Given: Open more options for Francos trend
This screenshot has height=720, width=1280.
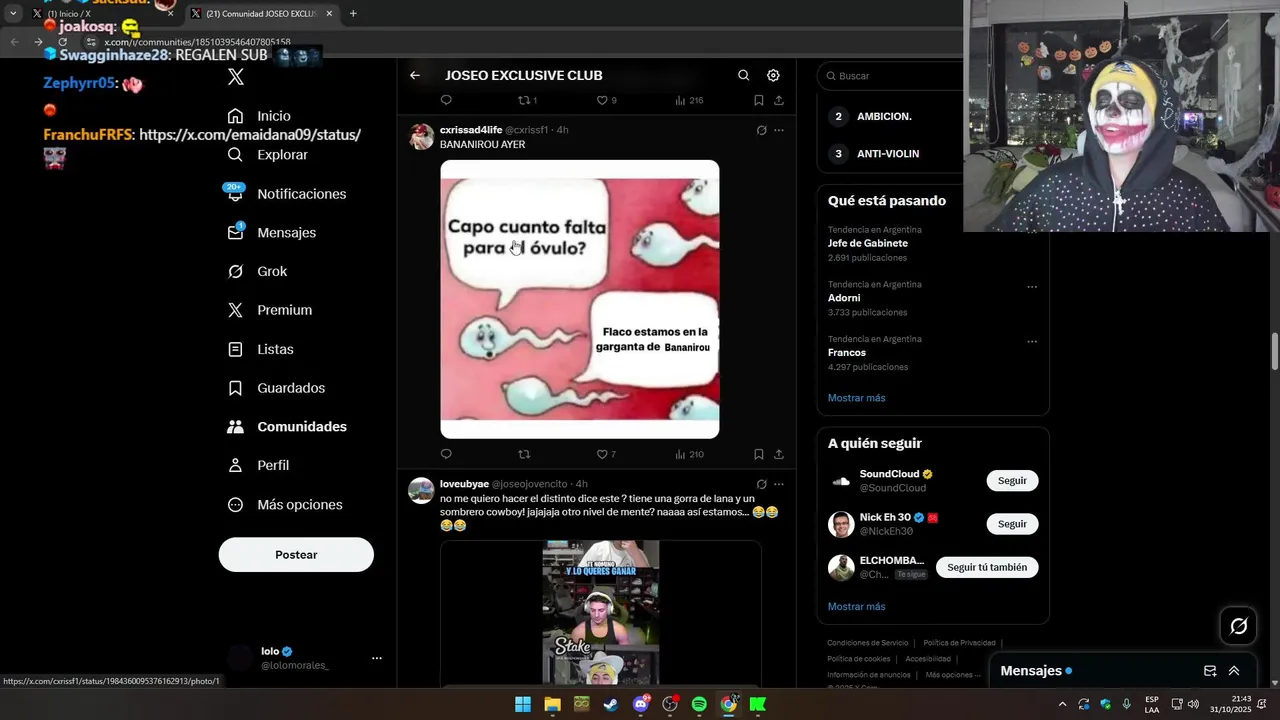Looking at the screenshot, I should tap(1032, 342).
